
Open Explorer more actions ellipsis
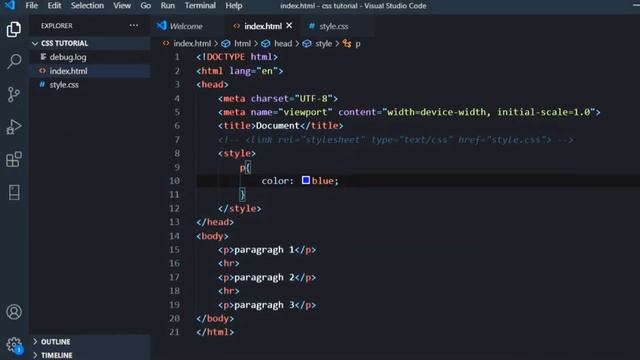133,25
